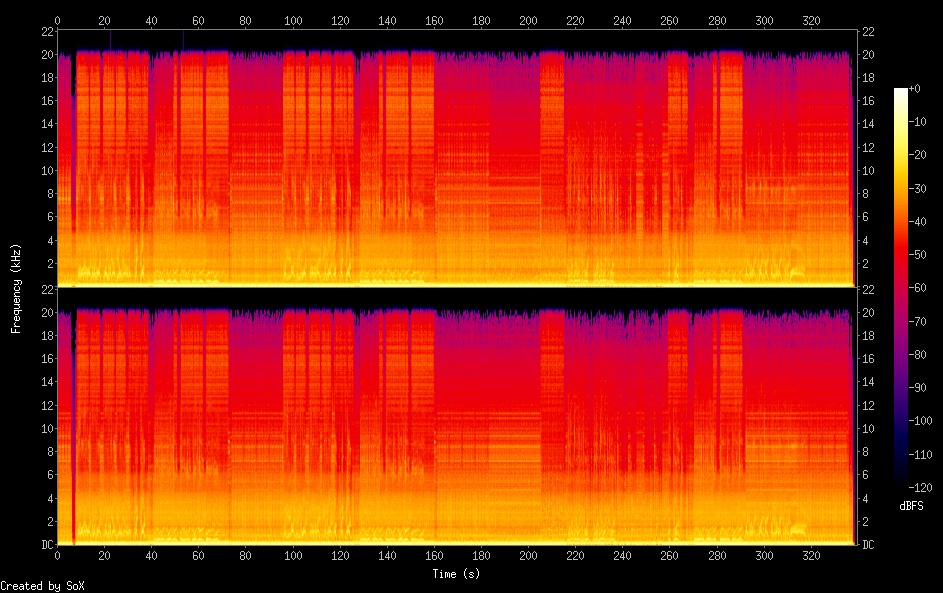Click the dark purple bottom of the color bar
The height and width of the screenshot is (593, 943).
click(x=901, y=482)
